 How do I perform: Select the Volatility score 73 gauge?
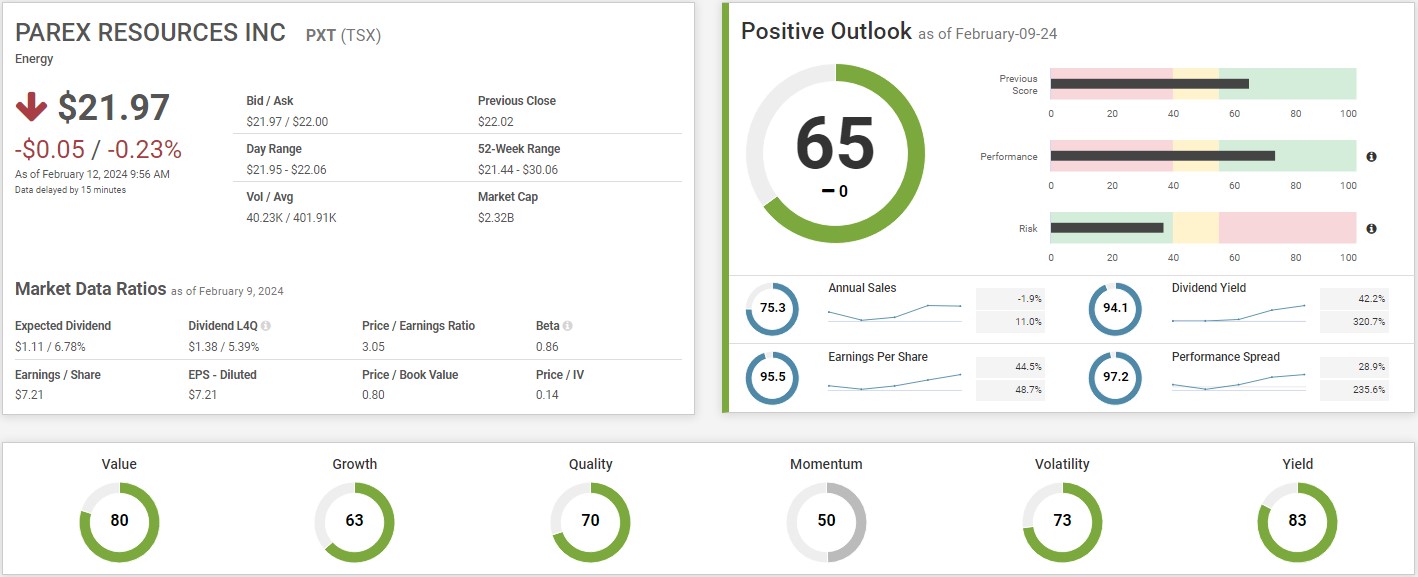click(x=1062, y=521)
